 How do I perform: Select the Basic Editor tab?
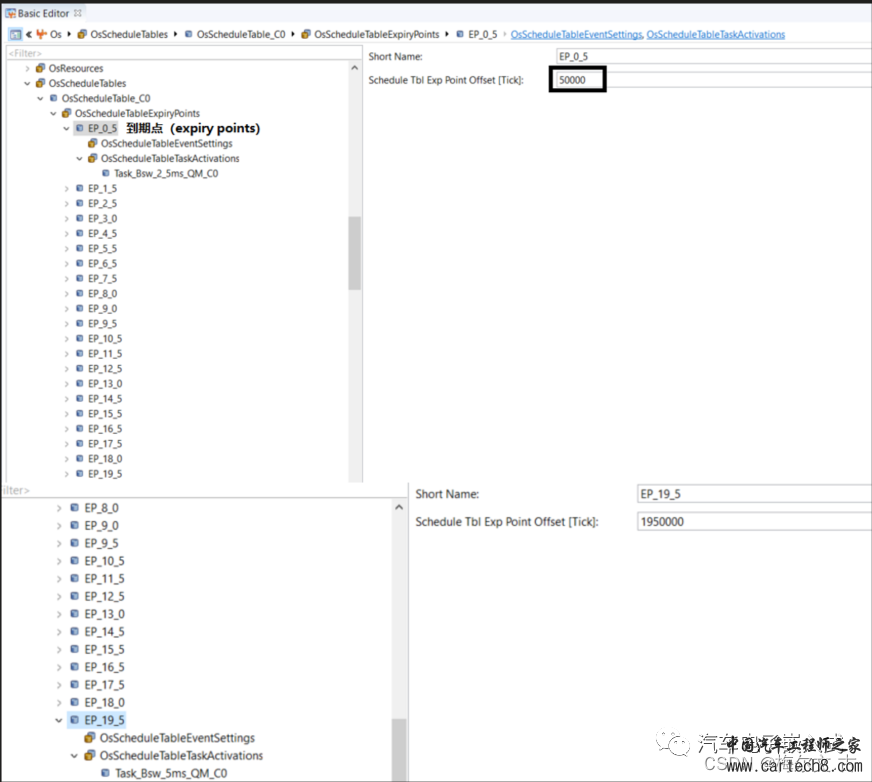coord(44,12)
